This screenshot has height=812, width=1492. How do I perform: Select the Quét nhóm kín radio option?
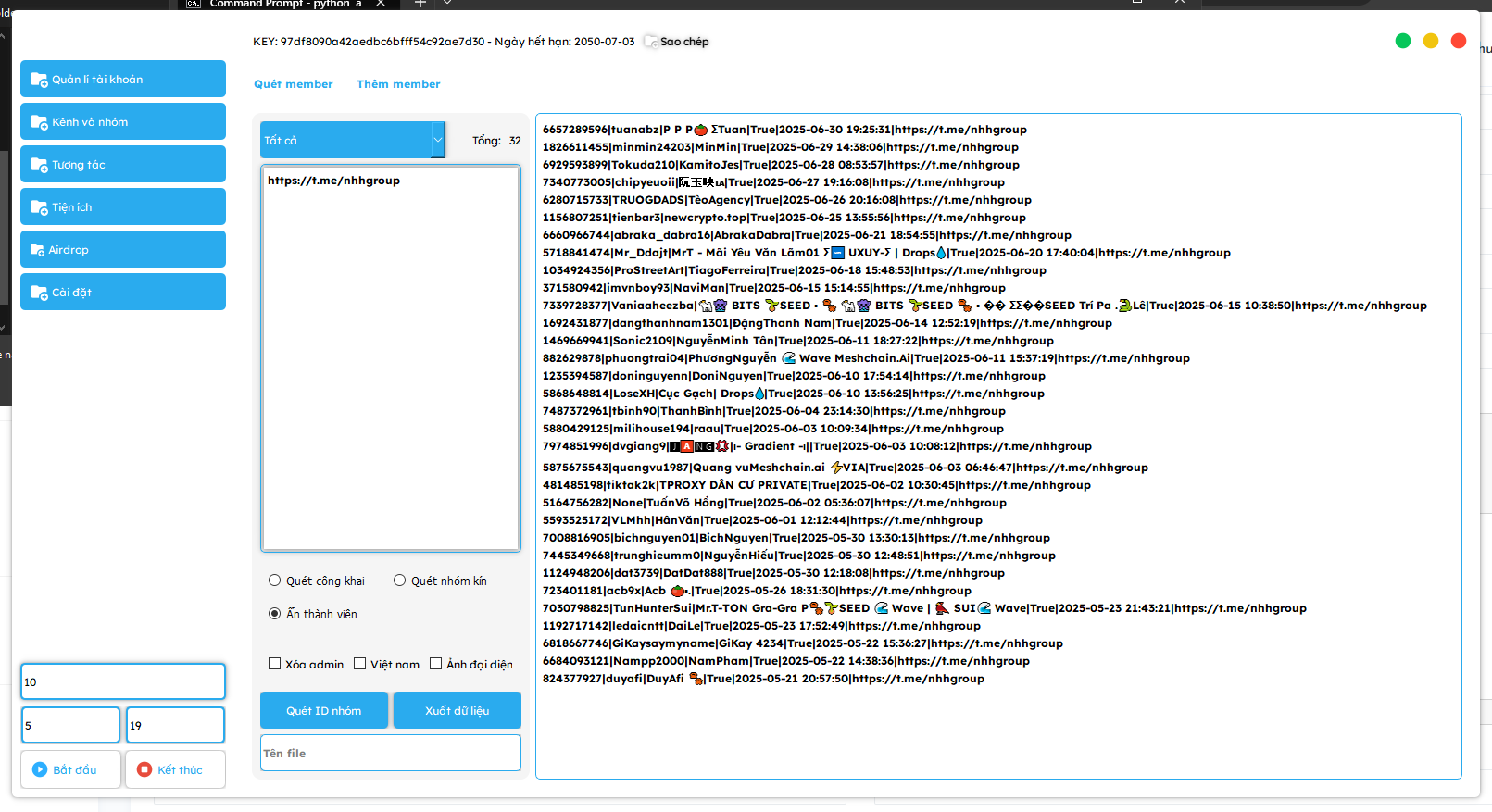[x=400, y=581]
